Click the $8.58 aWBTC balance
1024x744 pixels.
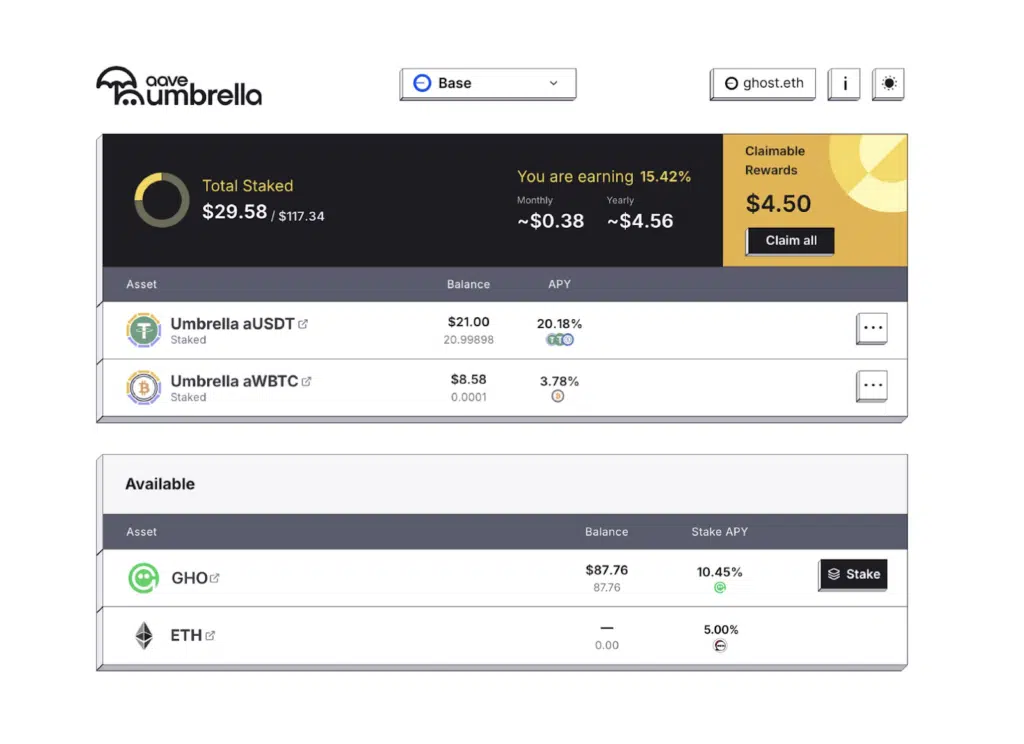tap(468, 380)
